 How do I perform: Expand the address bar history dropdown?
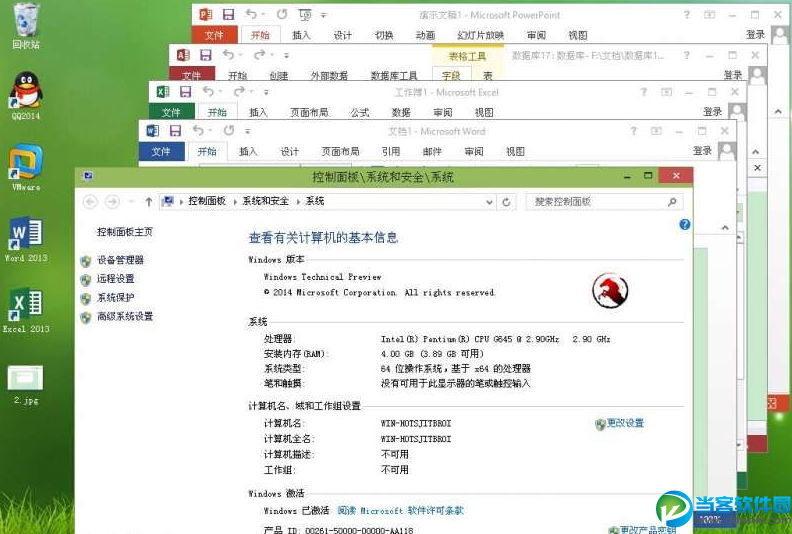pos(489,202)
